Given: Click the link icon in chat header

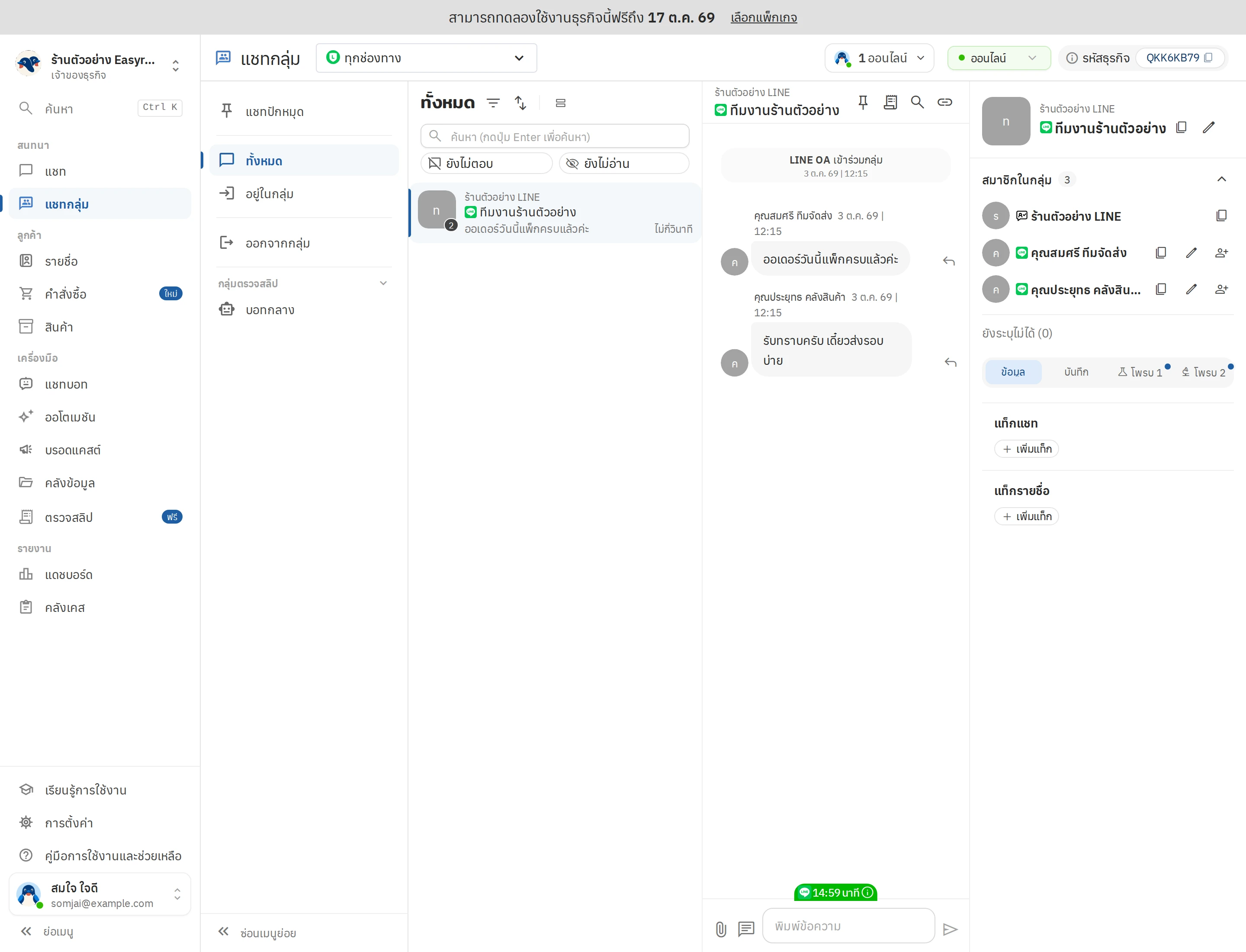Looking at the screenshot, I should [x=944, y=102].
